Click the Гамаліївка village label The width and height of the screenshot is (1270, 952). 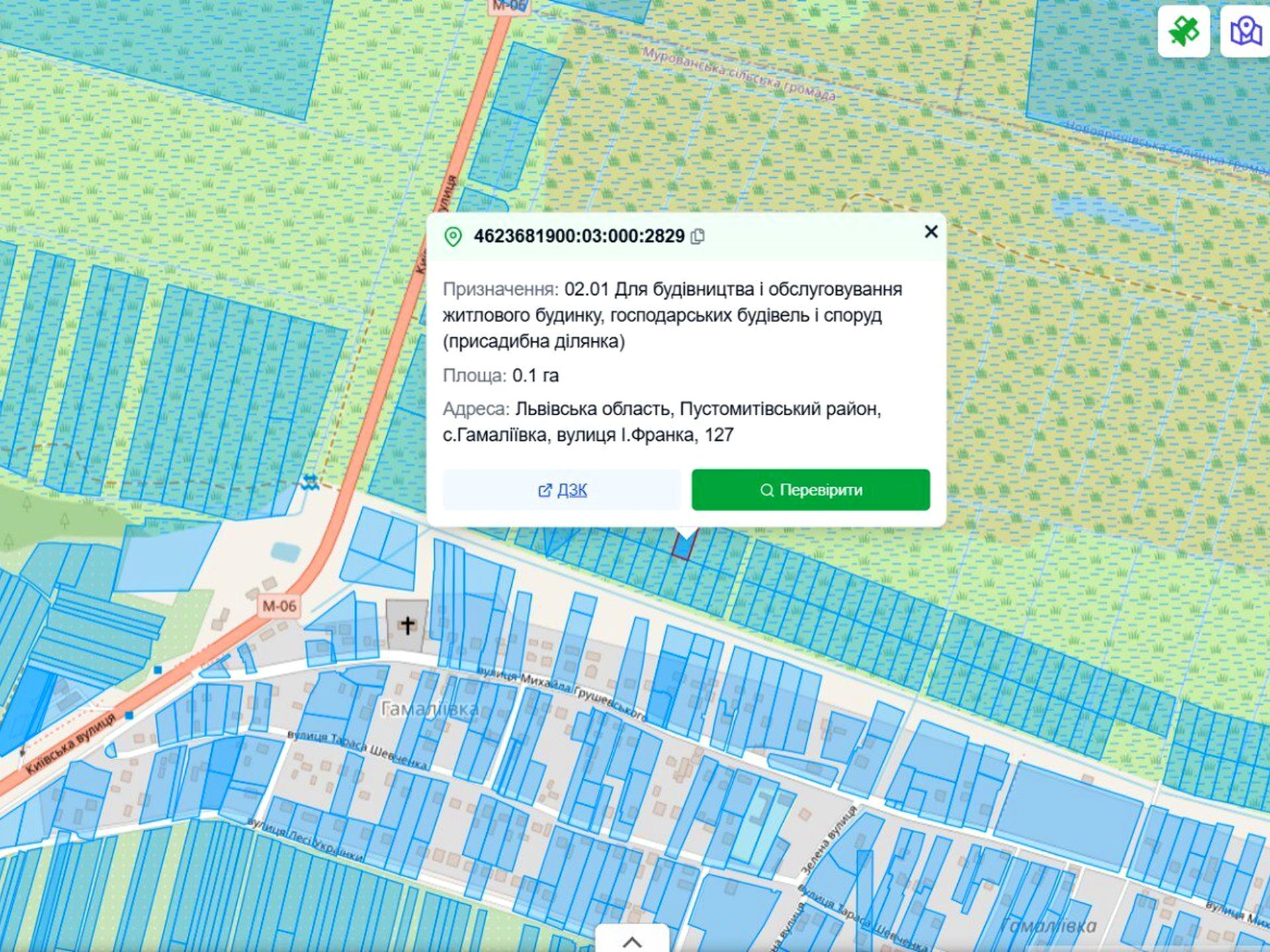430,709
